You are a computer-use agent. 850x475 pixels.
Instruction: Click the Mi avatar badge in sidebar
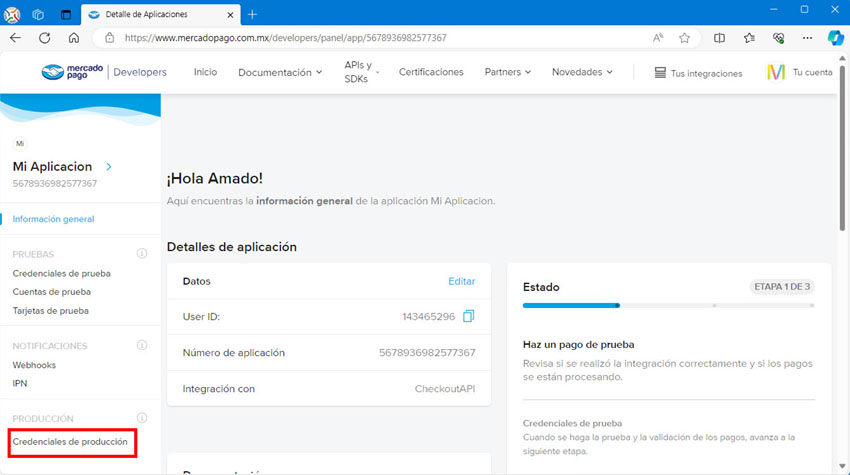(20, 144)
